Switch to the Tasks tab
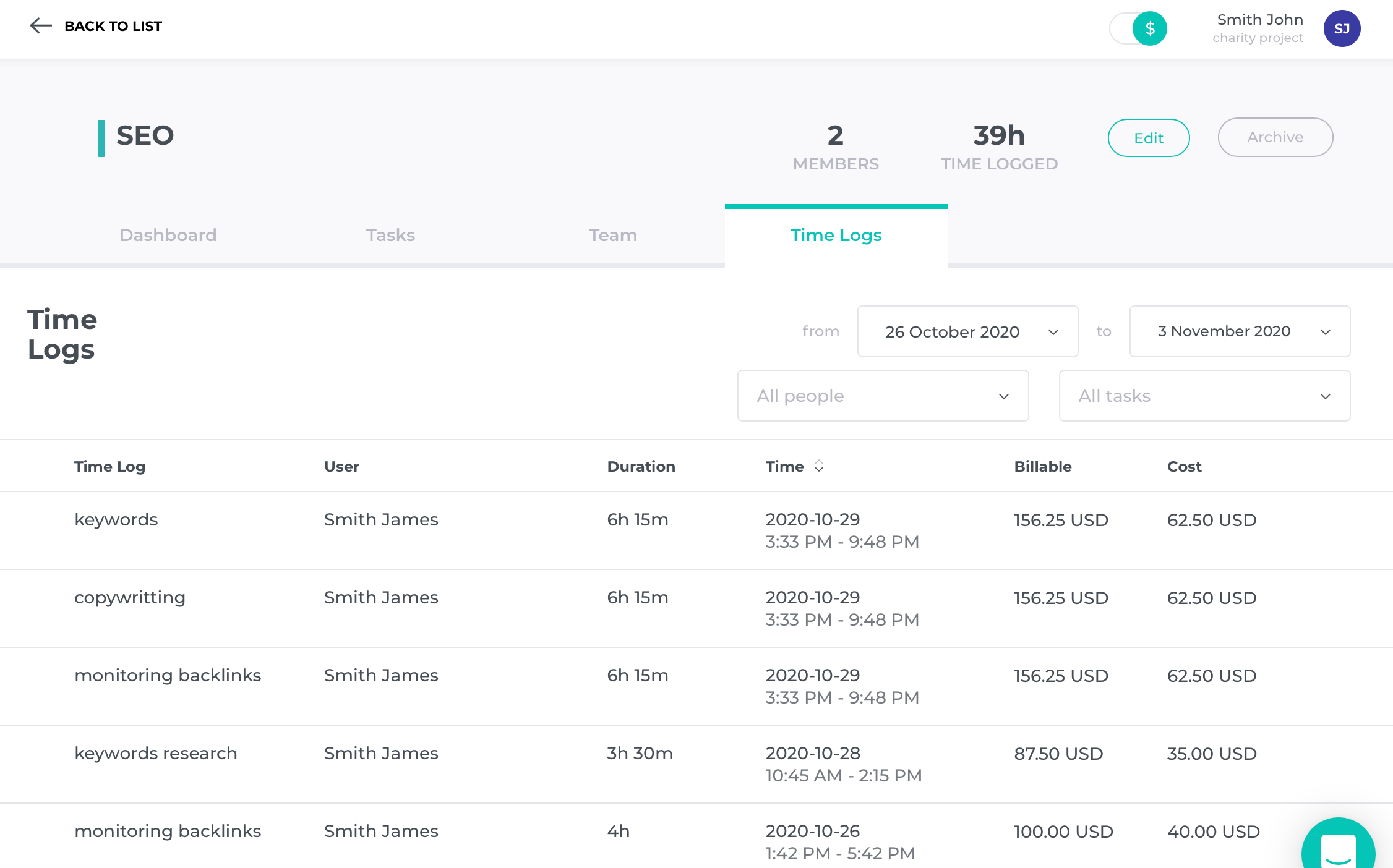Image resolution: width=1393 pixels, height=868 pixels. [x=390, y=235]
